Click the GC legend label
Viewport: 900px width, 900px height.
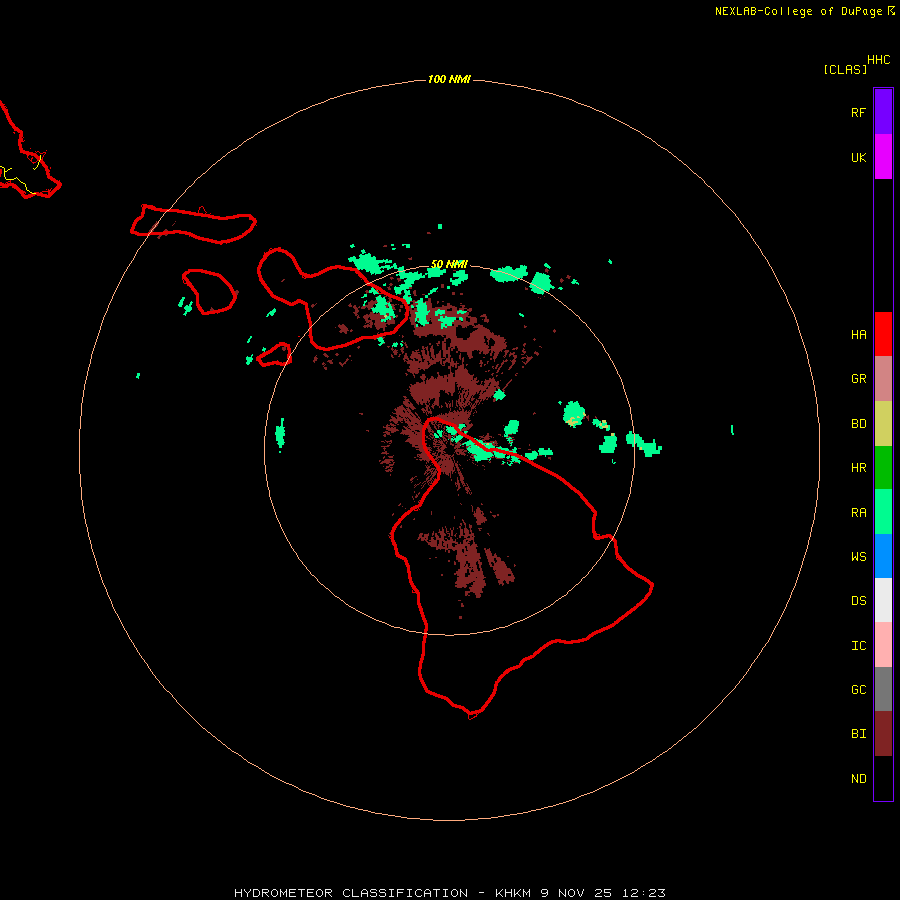click(x=858, y=690)
